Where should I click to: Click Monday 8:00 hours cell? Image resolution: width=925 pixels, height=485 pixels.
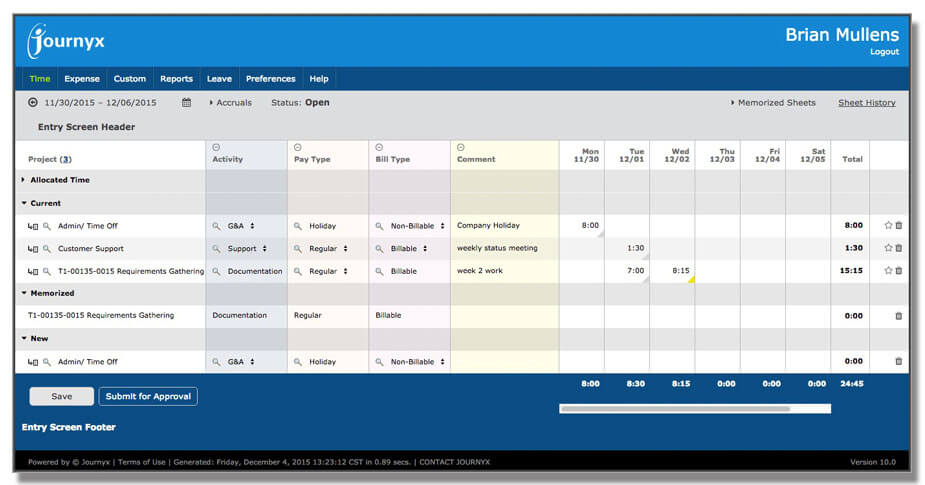(582, 225)
